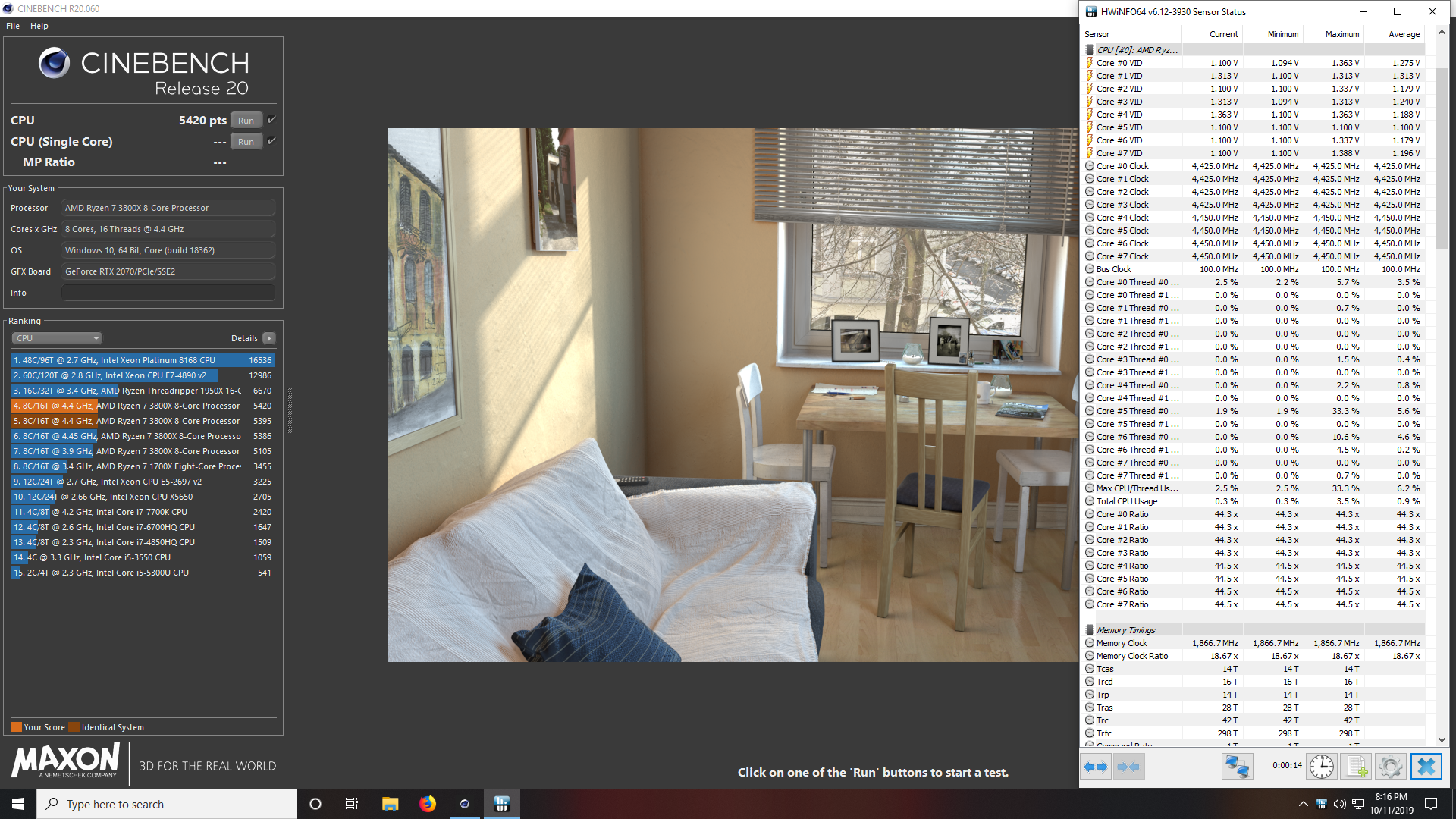Switch to Cinebench taskbar icon
This screenshot has width=1456, height=819.
point(465,804)
